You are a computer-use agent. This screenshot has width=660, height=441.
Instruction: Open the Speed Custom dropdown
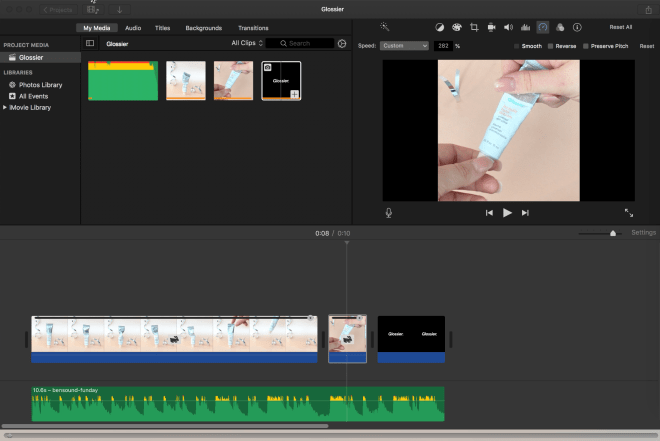[404, 46]
